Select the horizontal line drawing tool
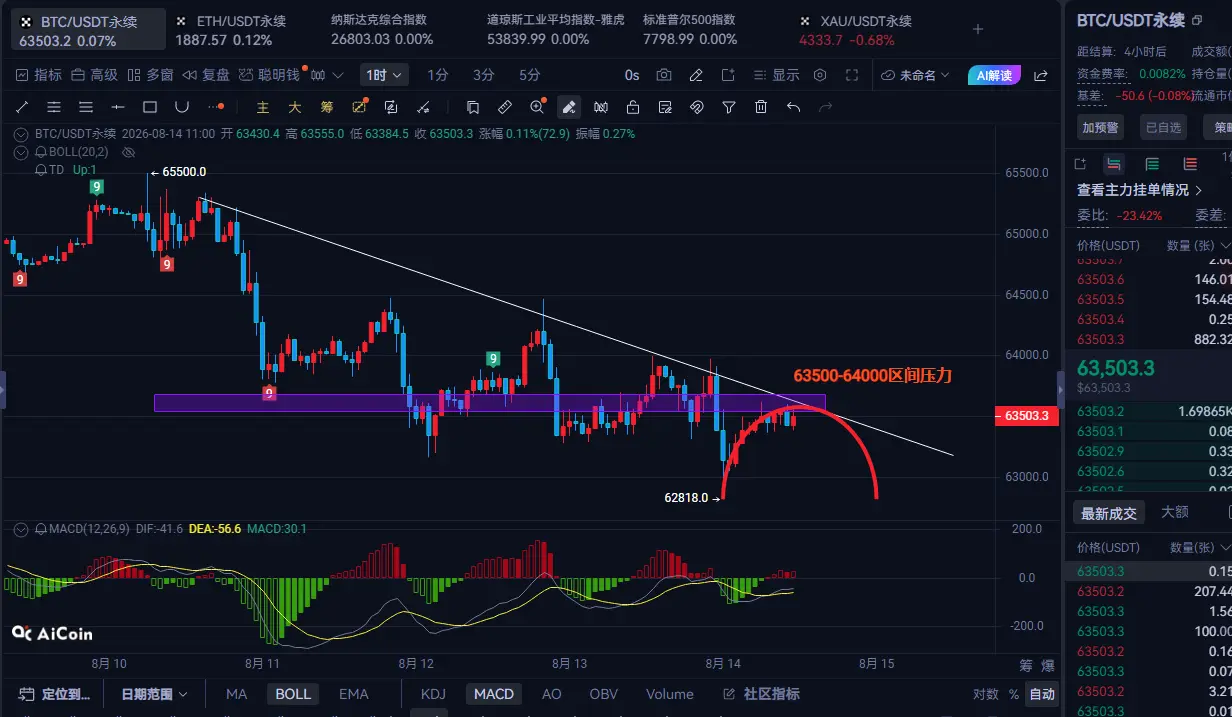 [x=118, y=107]
